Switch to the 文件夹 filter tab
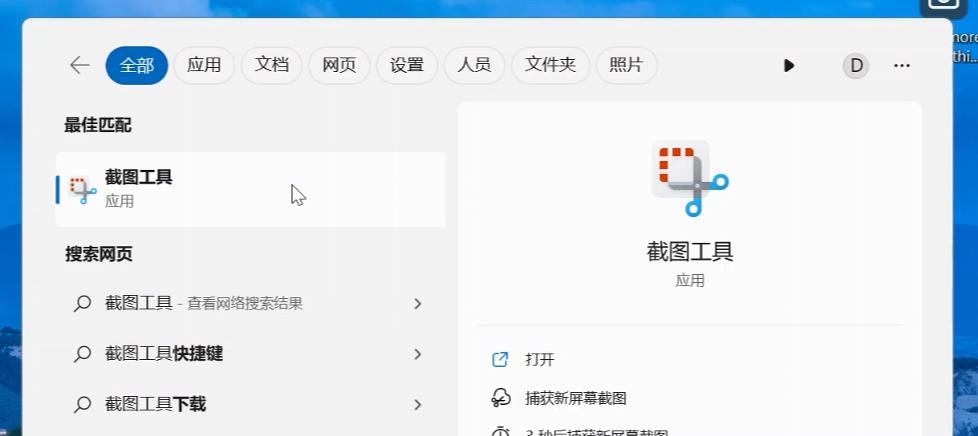The width and height of the screenshot is (978, 436). [550, 65]
